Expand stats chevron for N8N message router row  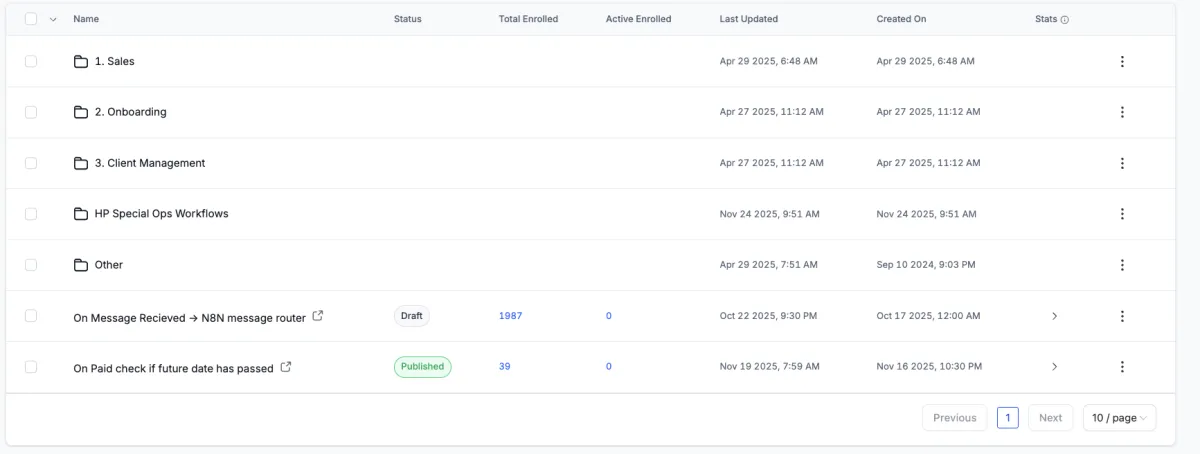[1054, 316]
